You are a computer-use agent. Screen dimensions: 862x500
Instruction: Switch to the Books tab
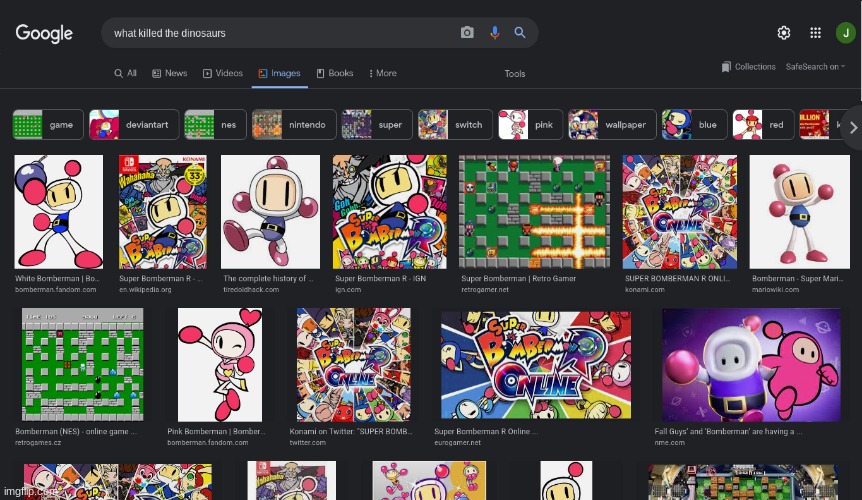tap(335, 73)
